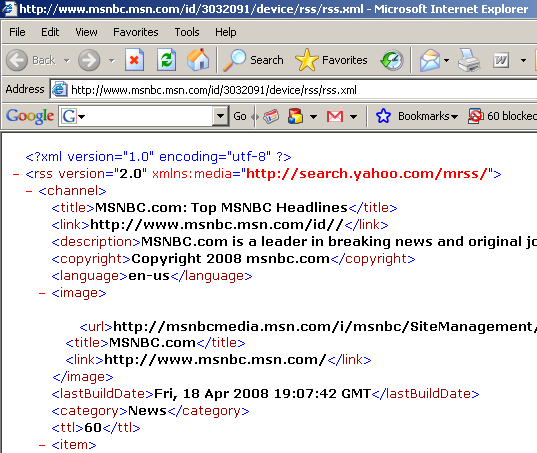Image resolution: width=537 pixels, height=453 pixels.
Task: Click the MSNBC.com: Top MSNBC Headlines title text
Action: coord(221,207)
